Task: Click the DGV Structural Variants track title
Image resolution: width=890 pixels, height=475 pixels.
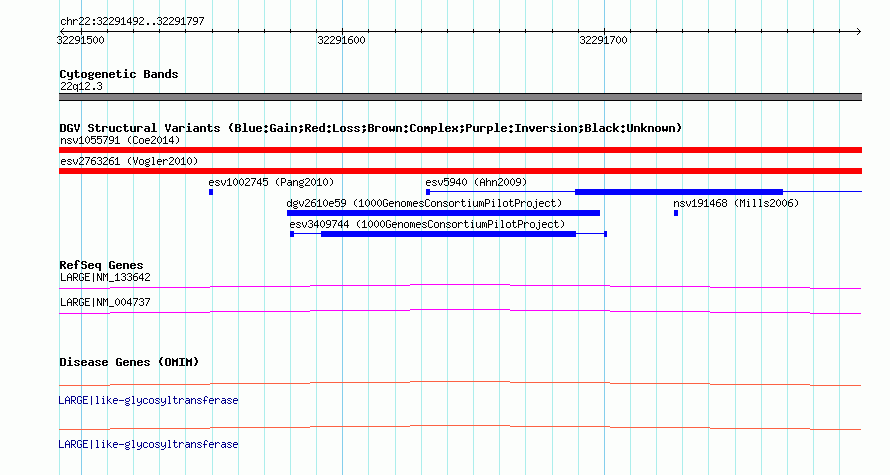Action: click(370, 128)
